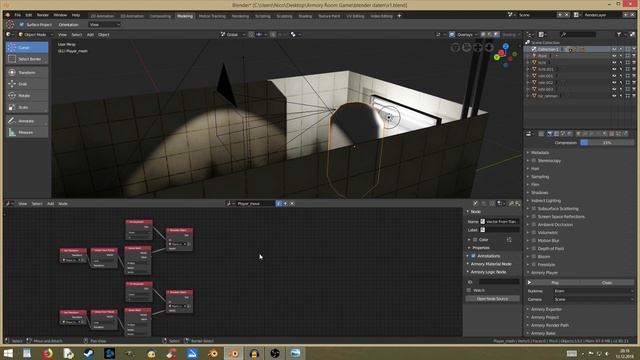Click the viewport pan (hand) gizmo button
640x360 pixels.
pyautogui.click(x=478, y=48)
